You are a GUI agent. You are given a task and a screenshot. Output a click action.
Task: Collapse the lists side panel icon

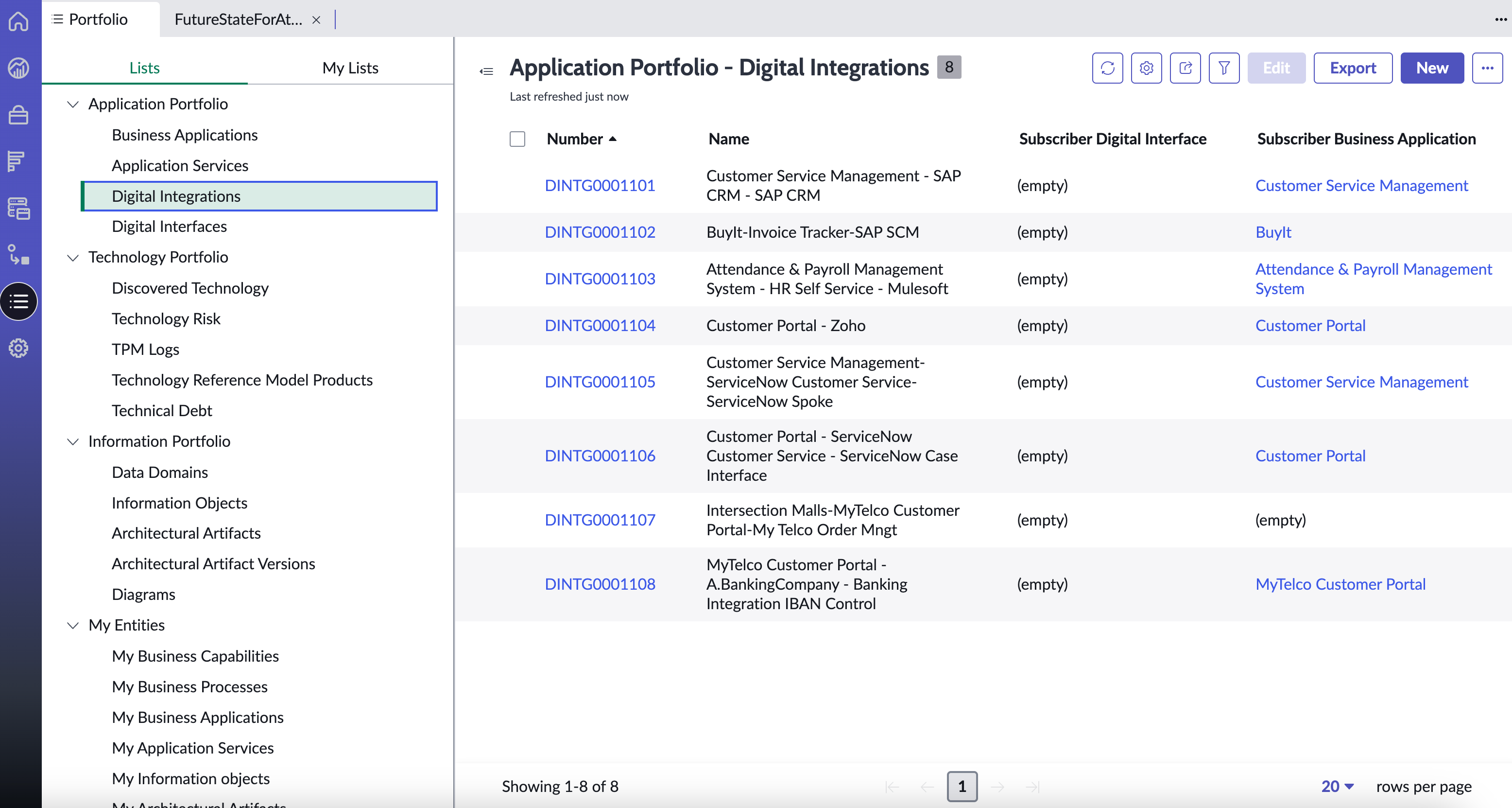coord(486,71)
